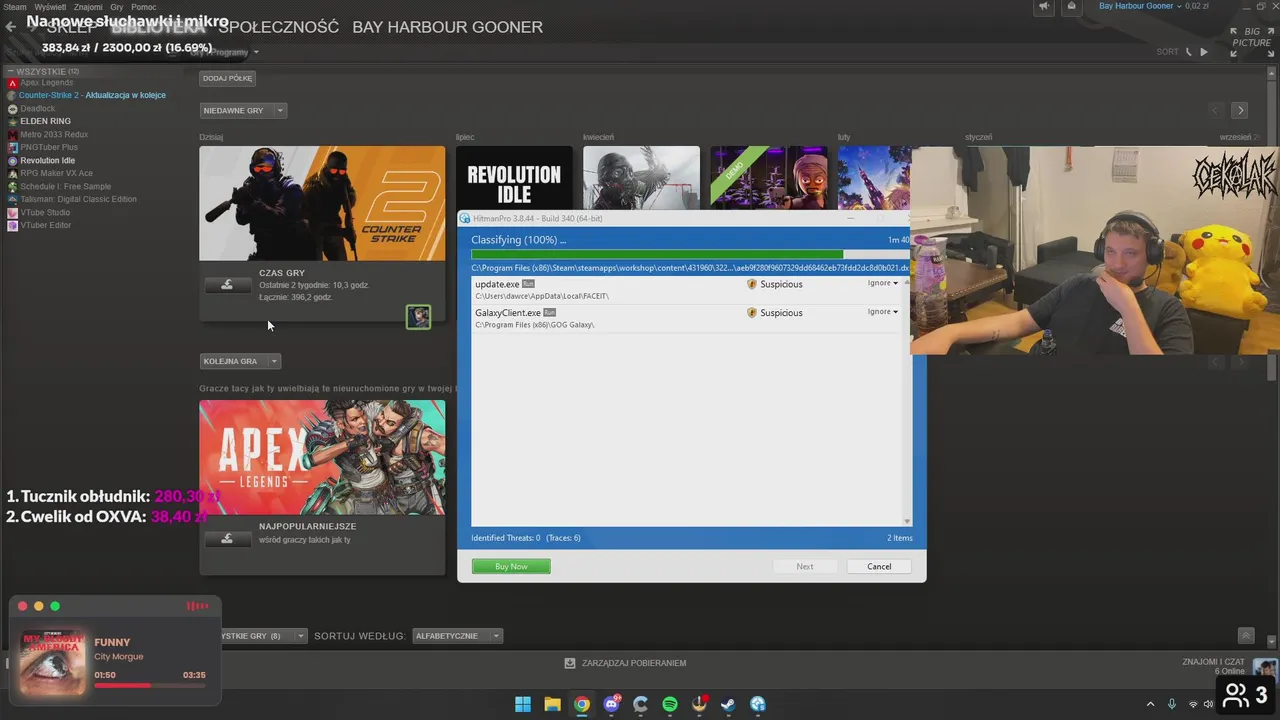This screenshot has height=720, width=1280.
Task: Click the scroll-to-top button in the library
Action: click(1245, 636)
